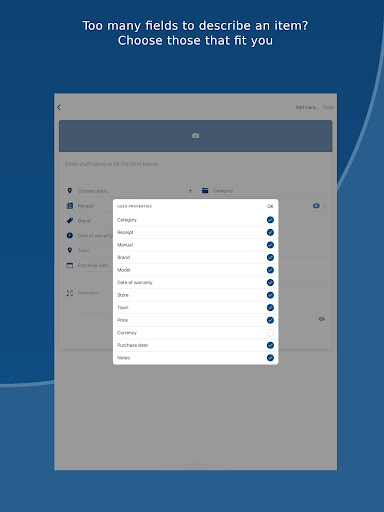
Task: Click the Dimensions label in the form
Action: 88,293
